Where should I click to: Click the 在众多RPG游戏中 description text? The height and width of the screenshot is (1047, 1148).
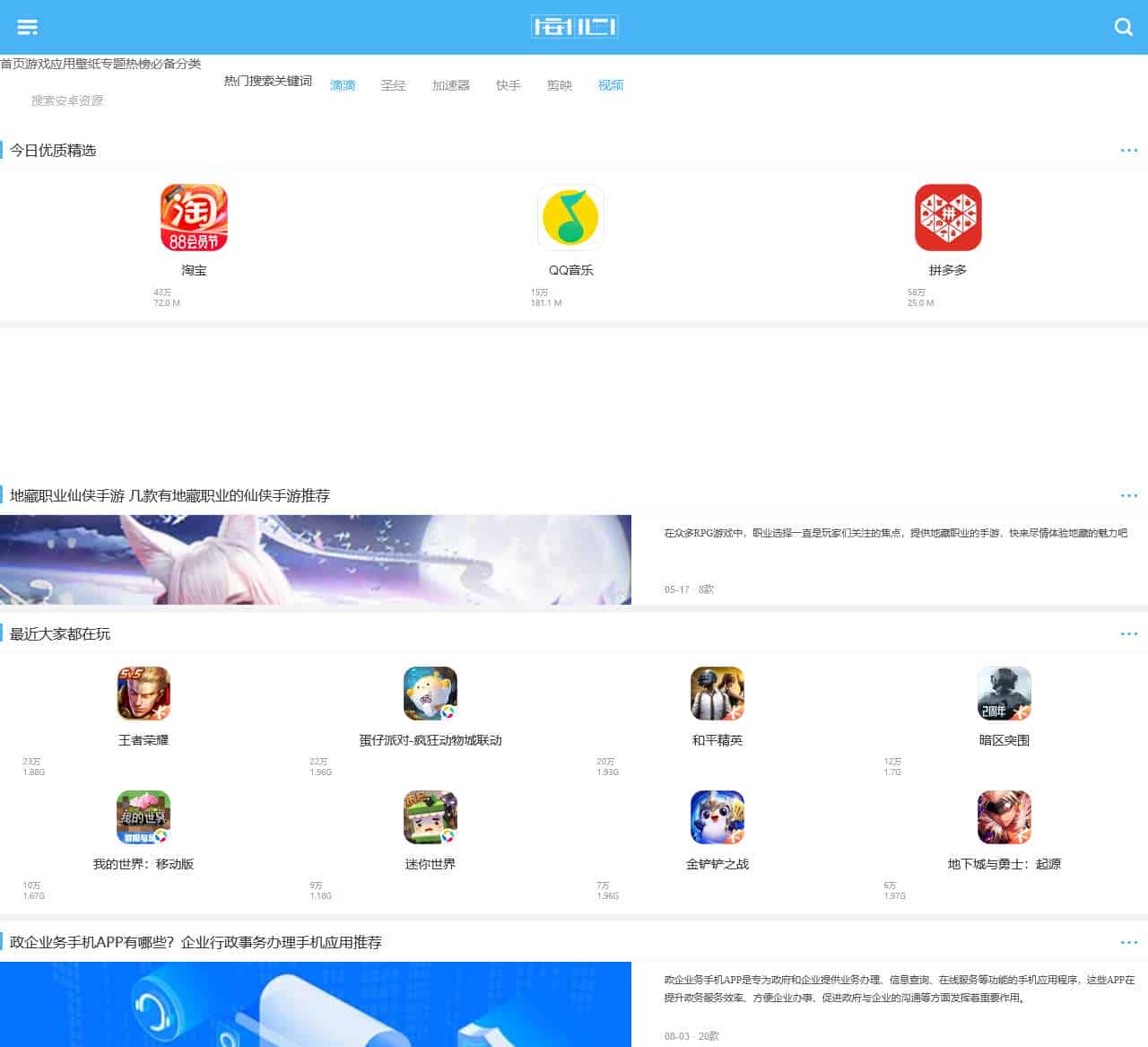pyautogui.click(x=896, y=533)
